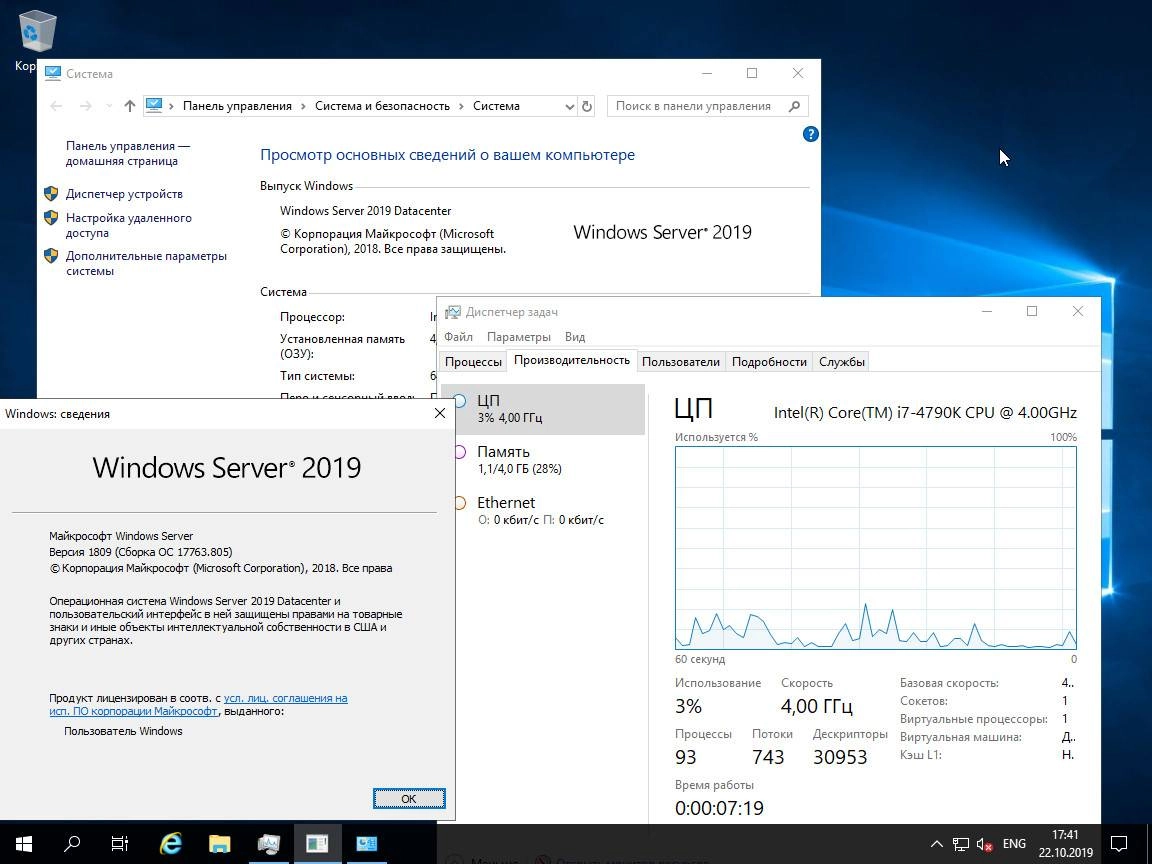Open the Windows Start menu
The image size is (1152, 864).
pyautogui.click(x=24, y=843)
